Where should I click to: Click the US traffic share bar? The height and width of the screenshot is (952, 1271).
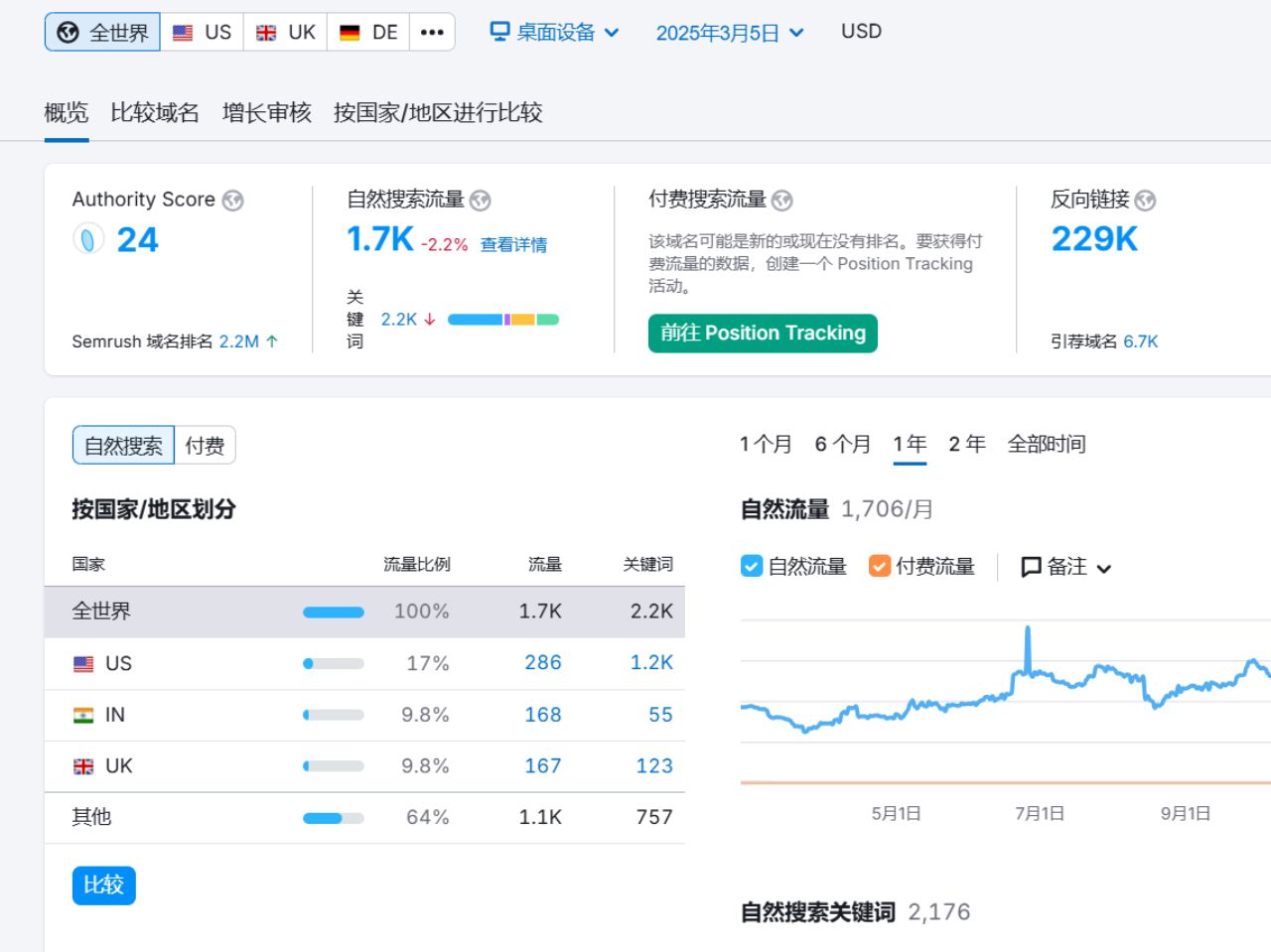tap(334, 664)
